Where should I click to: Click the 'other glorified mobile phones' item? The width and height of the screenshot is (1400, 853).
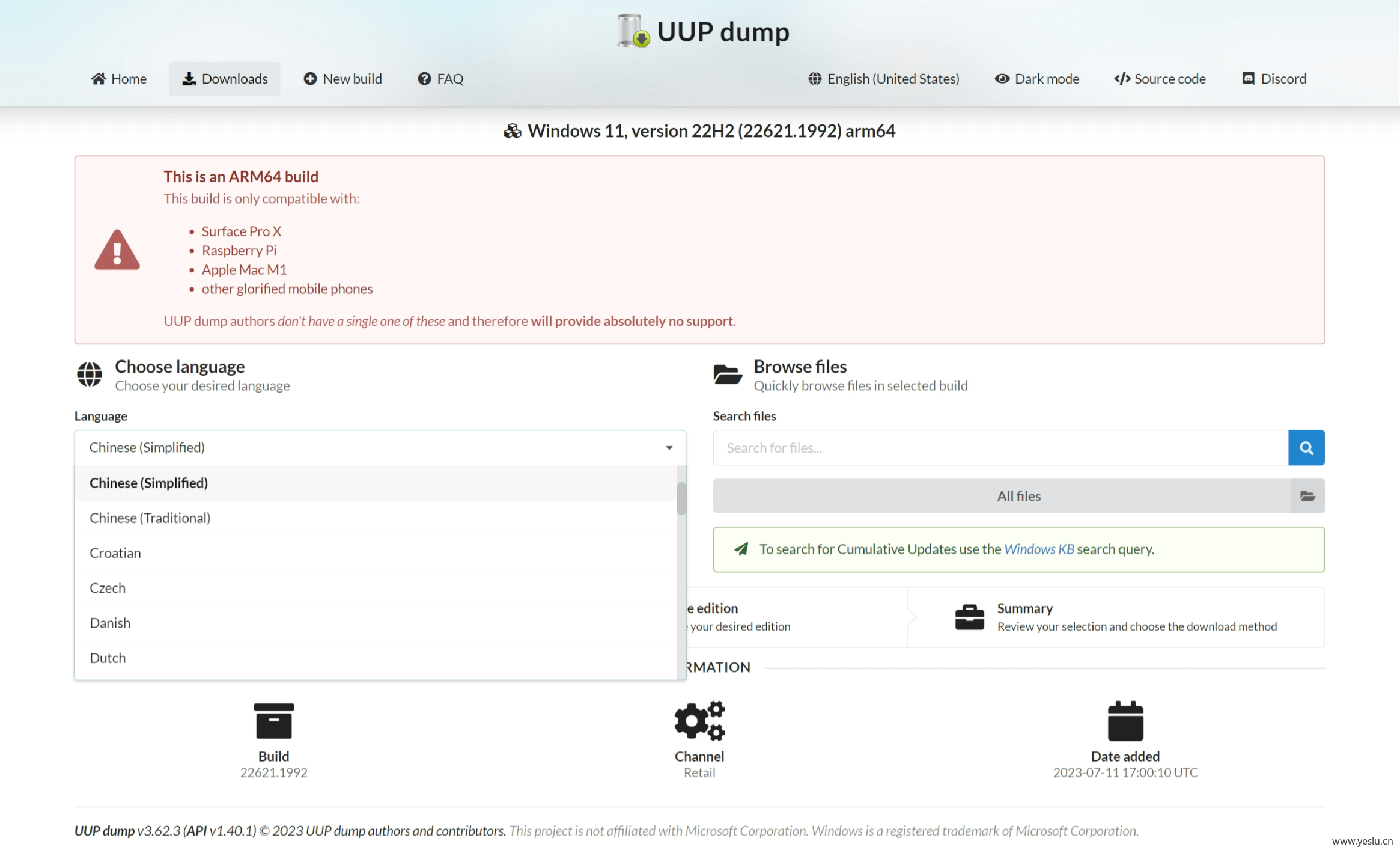287,289
